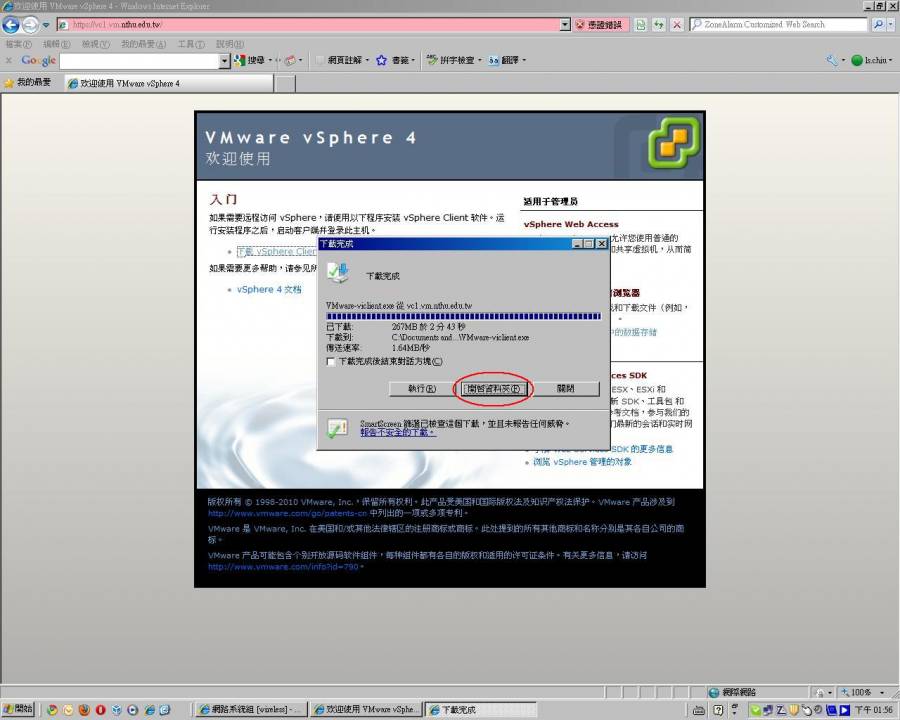The image size is (900, 720).
Task: Open the Google toolbar search box dropdown
Action: [224, 61]
